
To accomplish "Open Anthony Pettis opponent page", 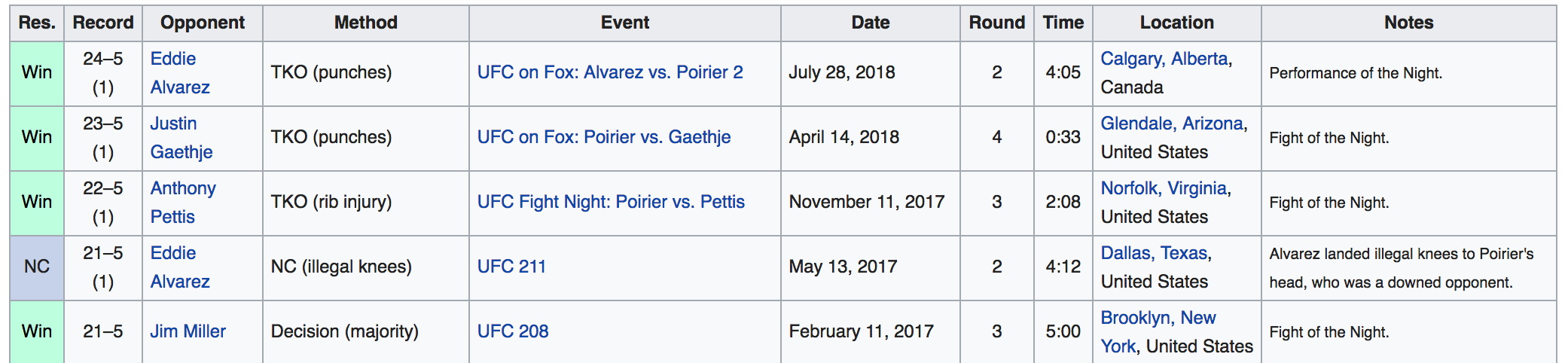I will 183,188.
